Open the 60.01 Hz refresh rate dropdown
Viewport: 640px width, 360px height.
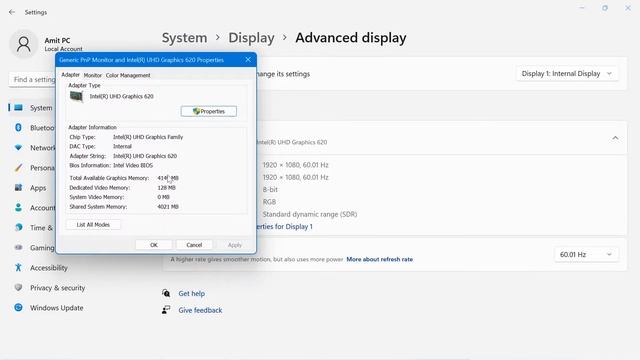coord(586,255)
